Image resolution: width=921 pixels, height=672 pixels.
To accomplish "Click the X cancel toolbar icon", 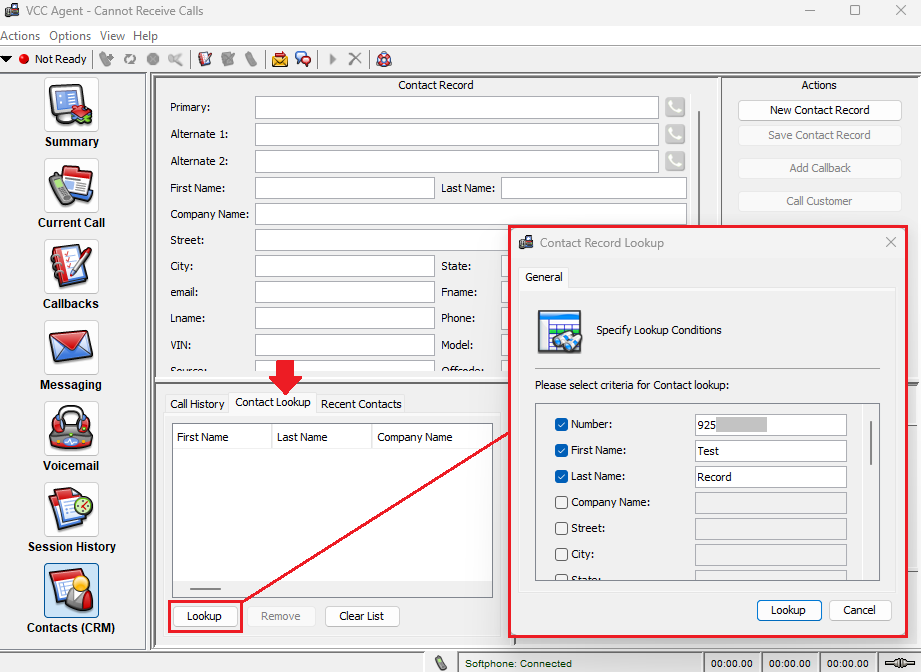I will point(355,59).
